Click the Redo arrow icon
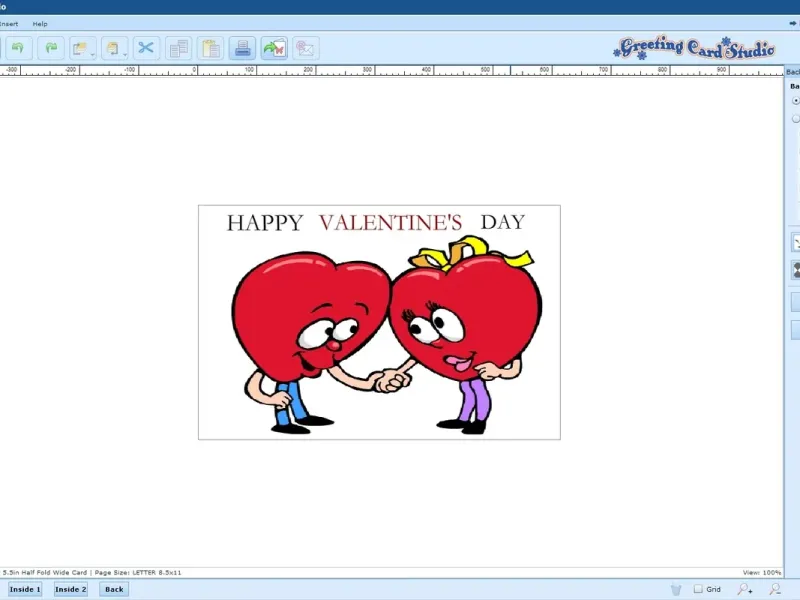Image resolution: width=800 pixels, height=600 pixels. [51, 48]
